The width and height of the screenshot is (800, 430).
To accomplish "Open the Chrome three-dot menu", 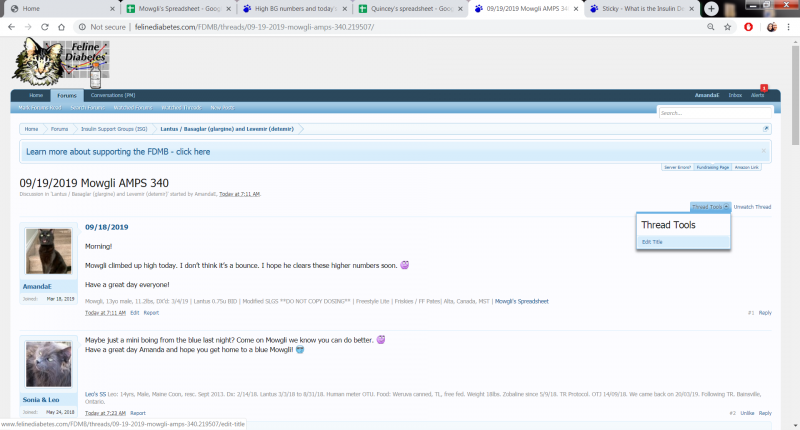I will (x=790, y=27).
